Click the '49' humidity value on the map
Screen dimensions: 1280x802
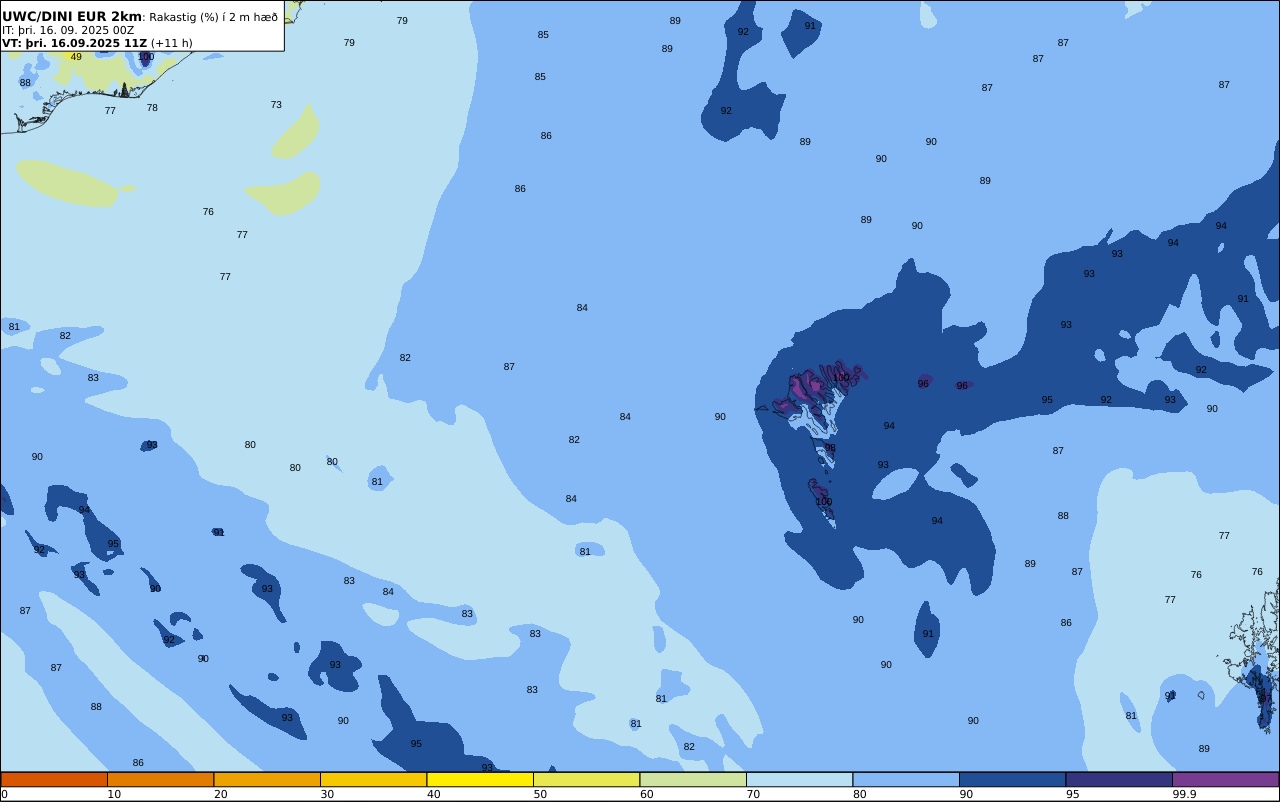click(x=76, y=57)
